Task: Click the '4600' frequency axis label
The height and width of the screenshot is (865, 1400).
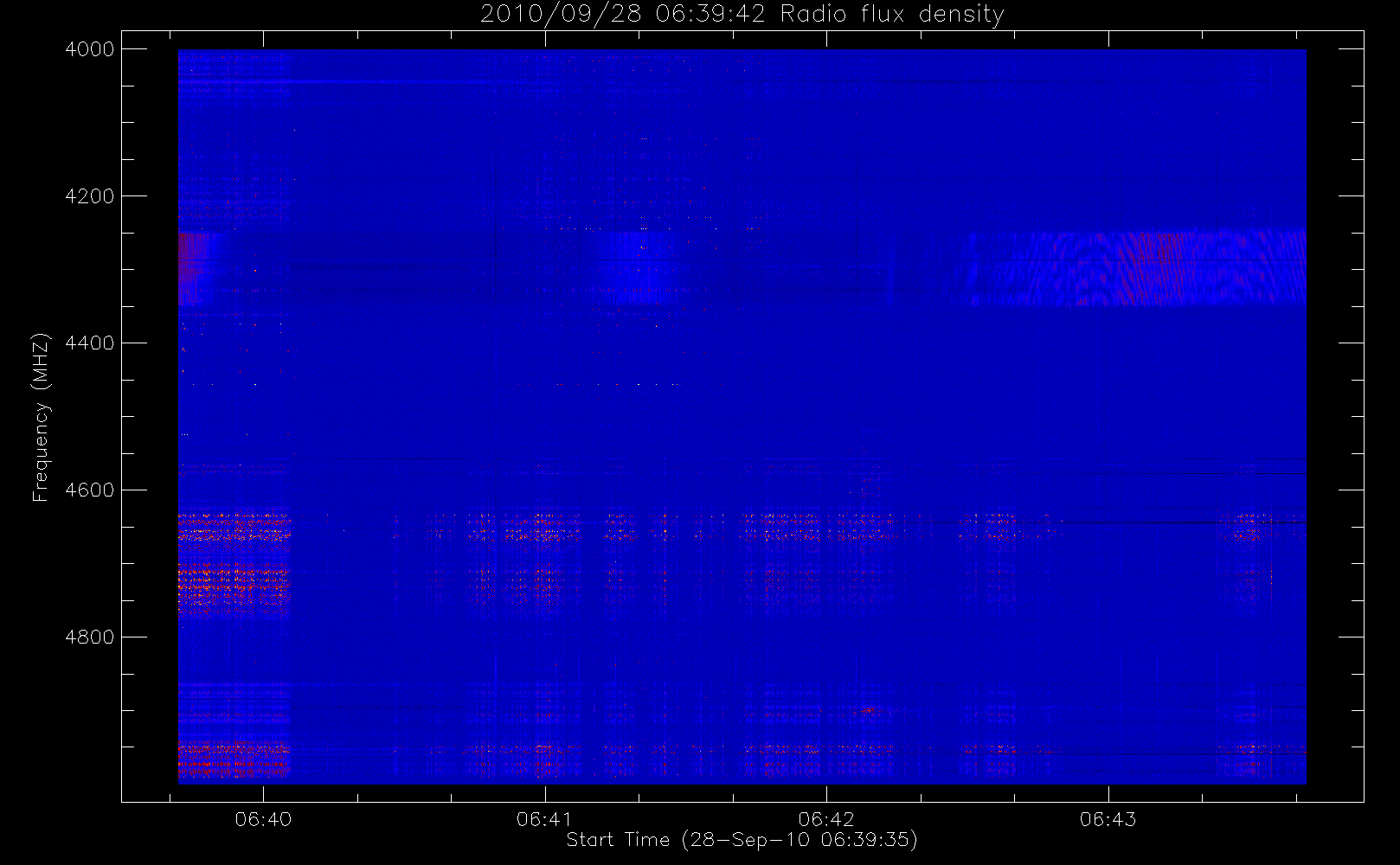Action: coord(90,490)
